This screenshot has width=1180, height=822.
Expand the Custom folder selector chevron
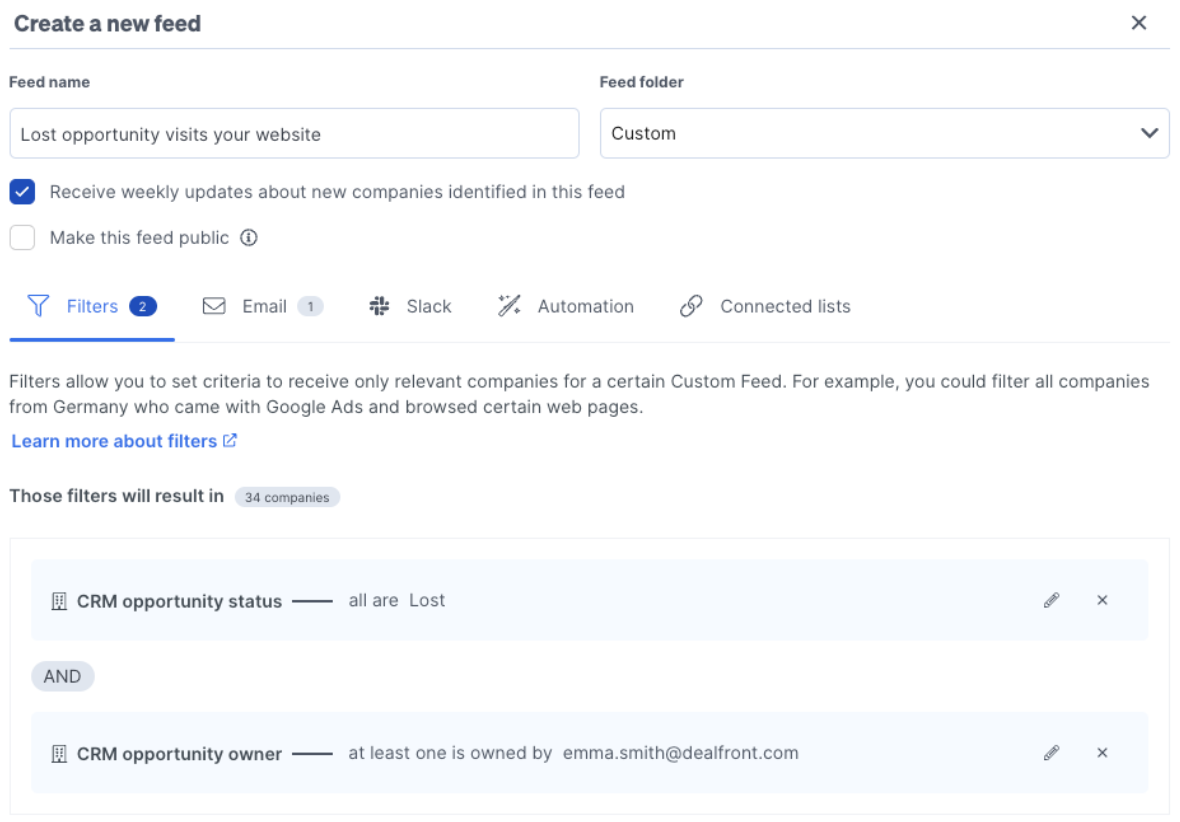pos(1149,133)
